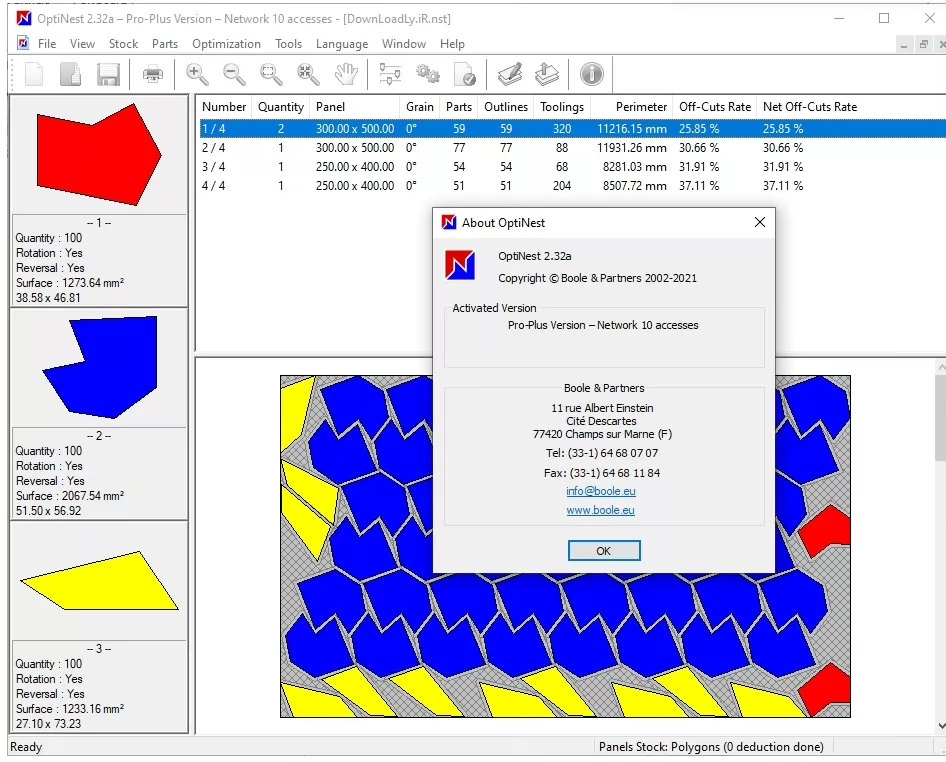This screenshot has width=946, height=762.
Task: Click Surface : 2067.54 mm² part text
Action: pos(70,495)
